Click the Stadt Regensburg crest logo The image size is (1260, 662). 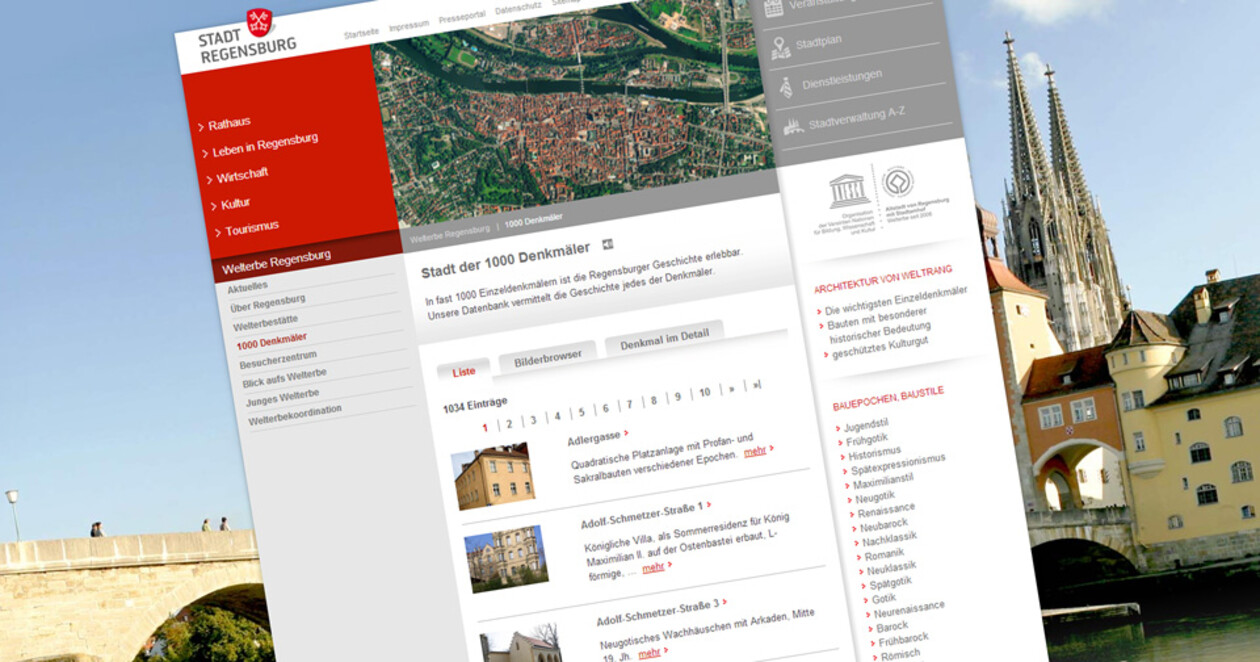pyautogui.click(x=259, y=22)
